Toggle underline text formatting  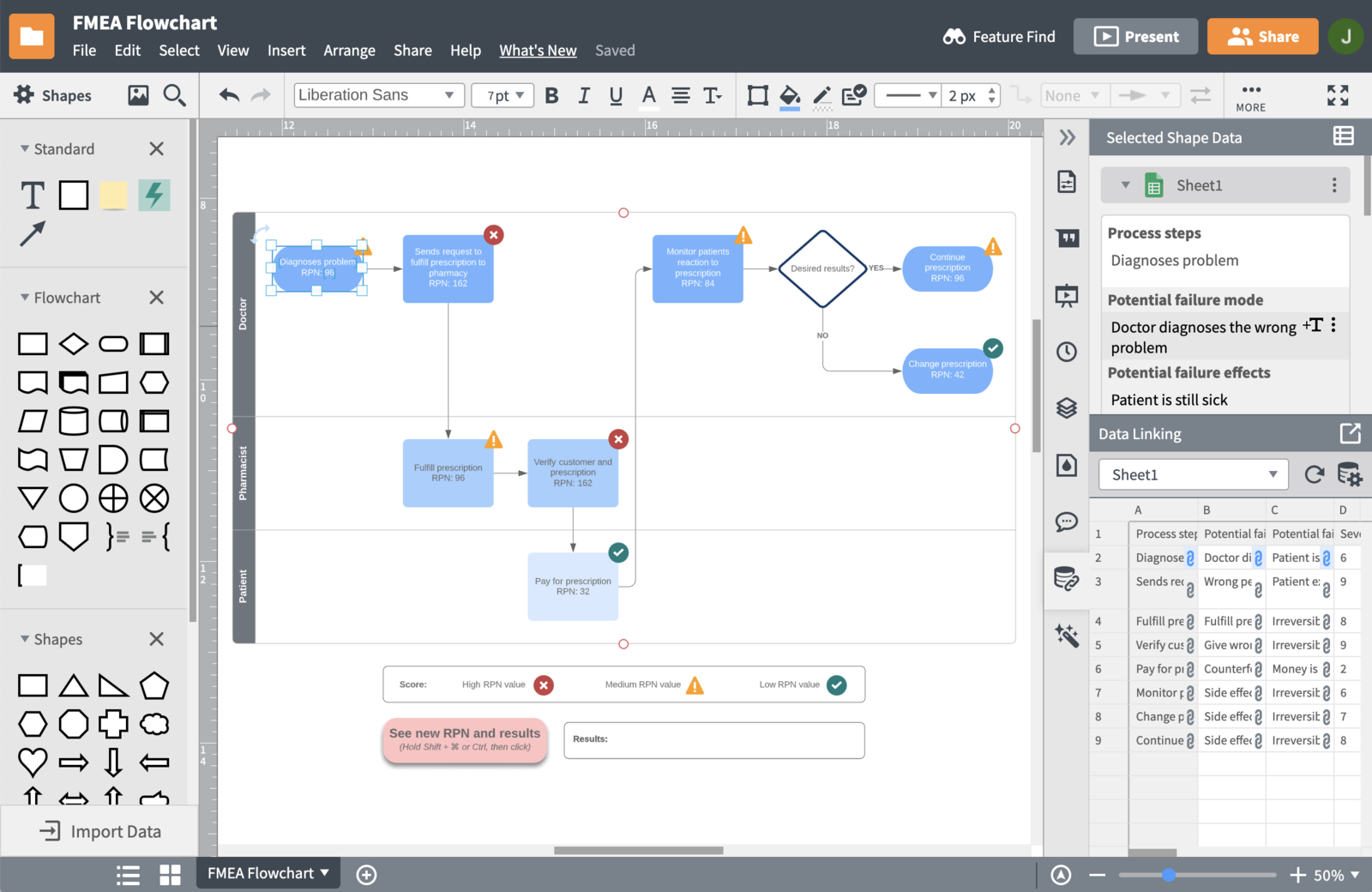(615, 95)
